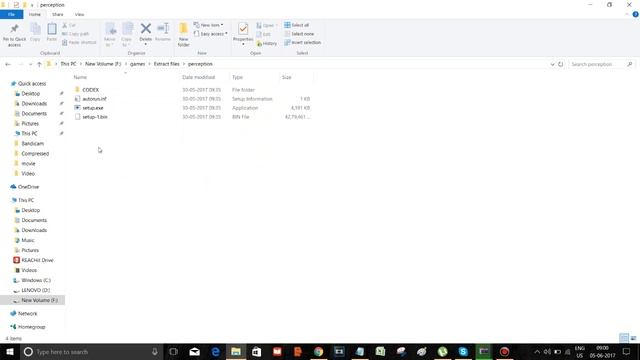The width and height of the screenshot is (640, 360).
Task: Open the Easy access dropdown
Action: pos(211,34)
